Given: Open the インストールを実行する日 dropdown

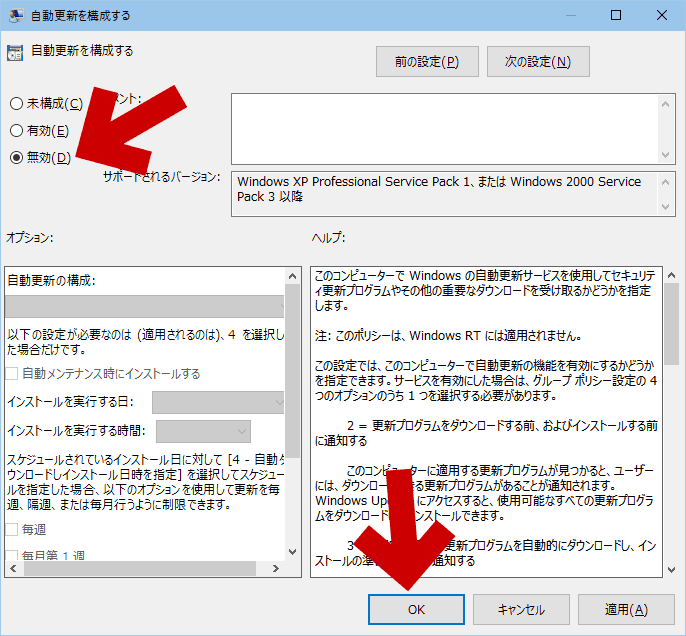Looking at the screenshot, I should pyautogui.click(x=218, y=402).
